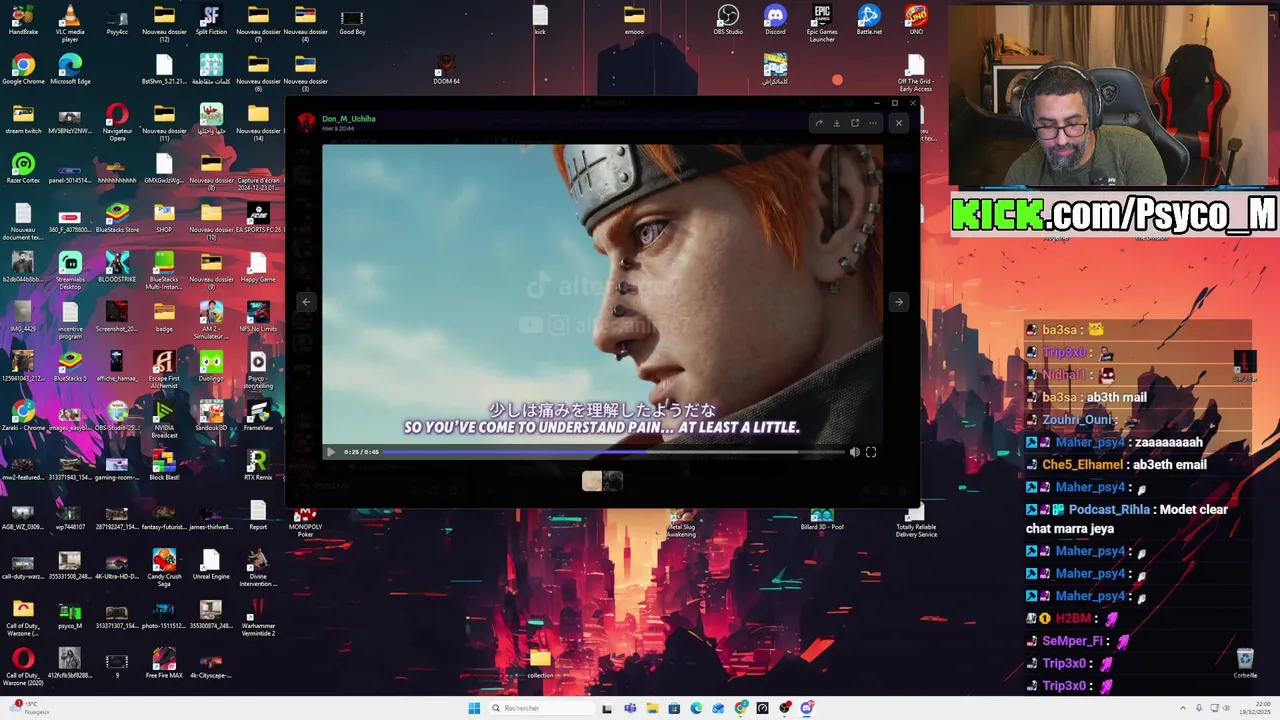Launch VLC media player shortcut
The height and width of the screenshot is (720, 1280).
pyautogui.click(x=70, y=23)
